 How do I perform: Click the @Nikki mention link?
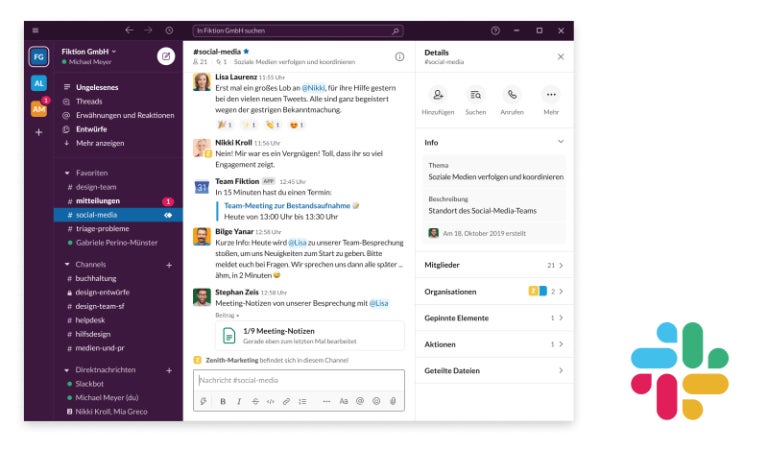(x=313, y=88)
